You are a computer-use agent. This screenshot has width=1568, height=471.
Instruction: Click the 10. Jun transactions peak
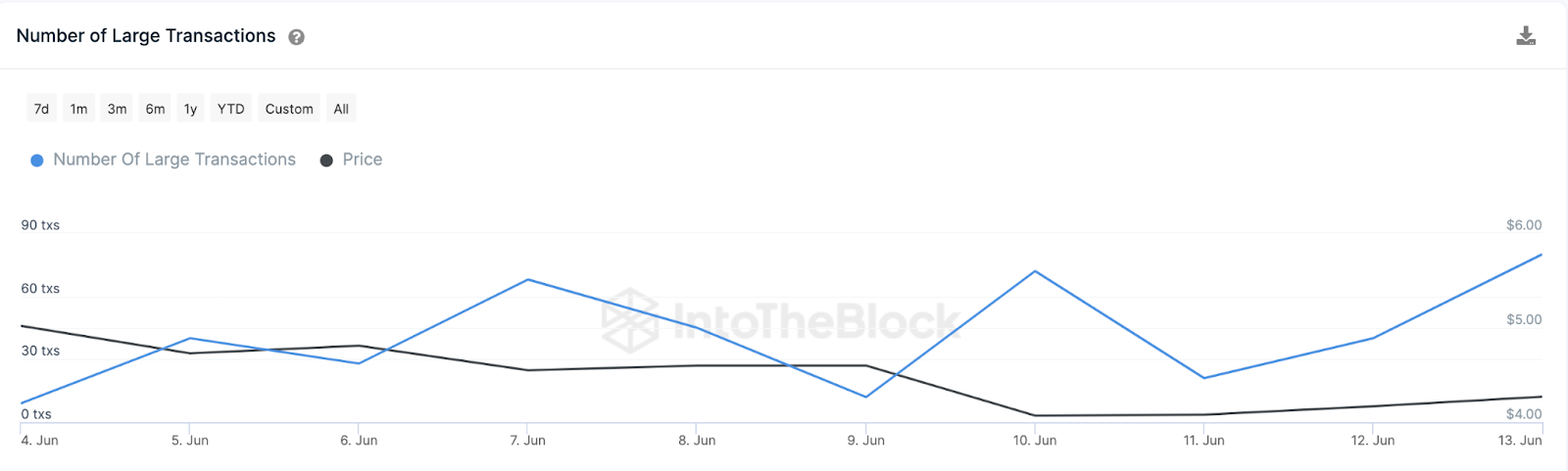(x=1035, y=271)
